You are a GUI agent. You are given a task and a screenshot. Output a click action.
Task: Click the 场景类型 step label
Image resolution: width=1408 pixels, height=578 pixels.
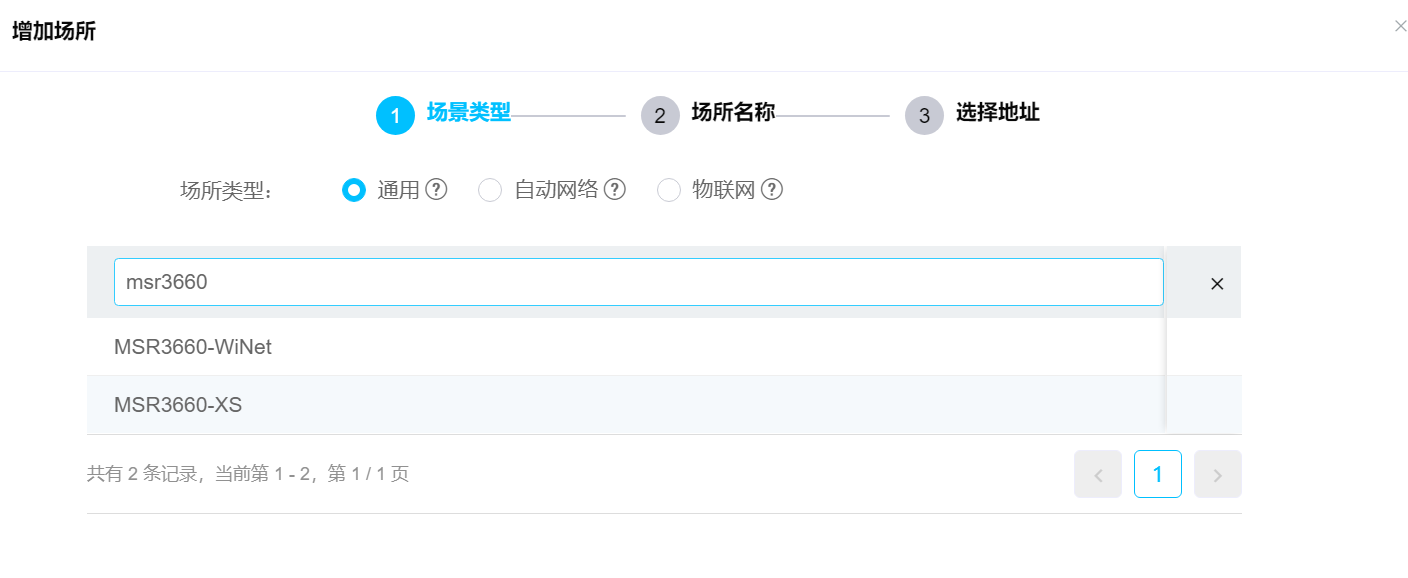point(469,112)
